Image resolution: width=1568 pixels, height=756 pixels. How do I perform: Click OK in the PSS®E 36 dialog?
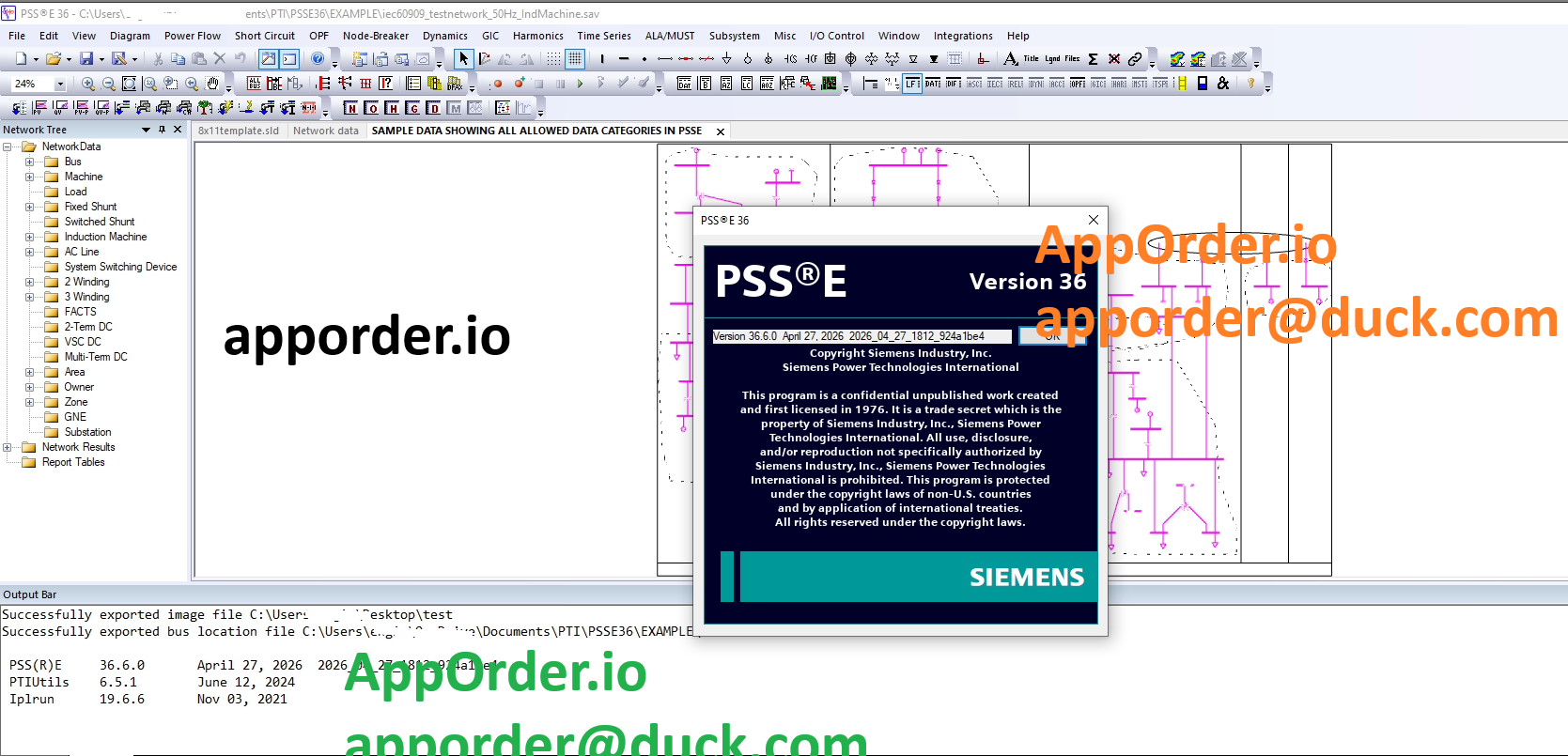1052,336
